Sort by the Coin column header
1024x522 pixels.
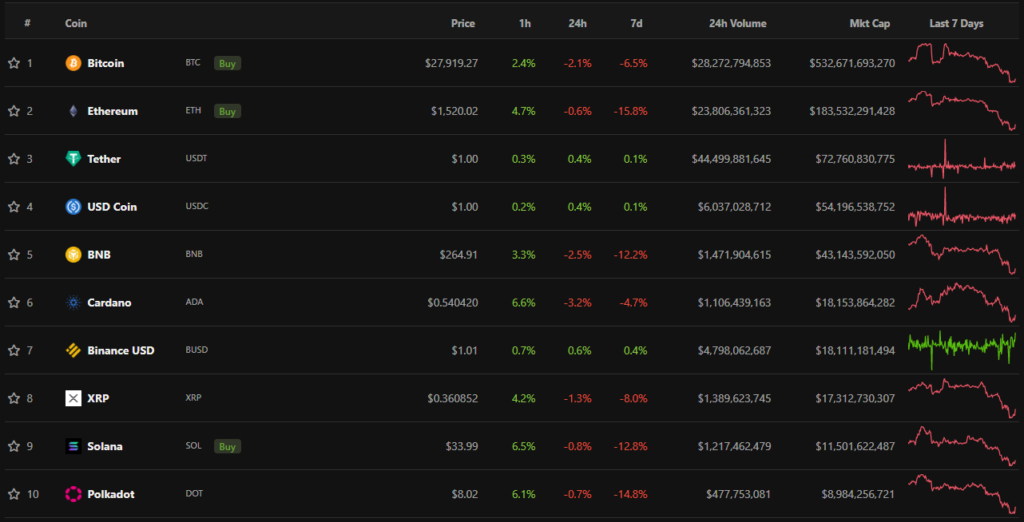(x=75, y=23)
